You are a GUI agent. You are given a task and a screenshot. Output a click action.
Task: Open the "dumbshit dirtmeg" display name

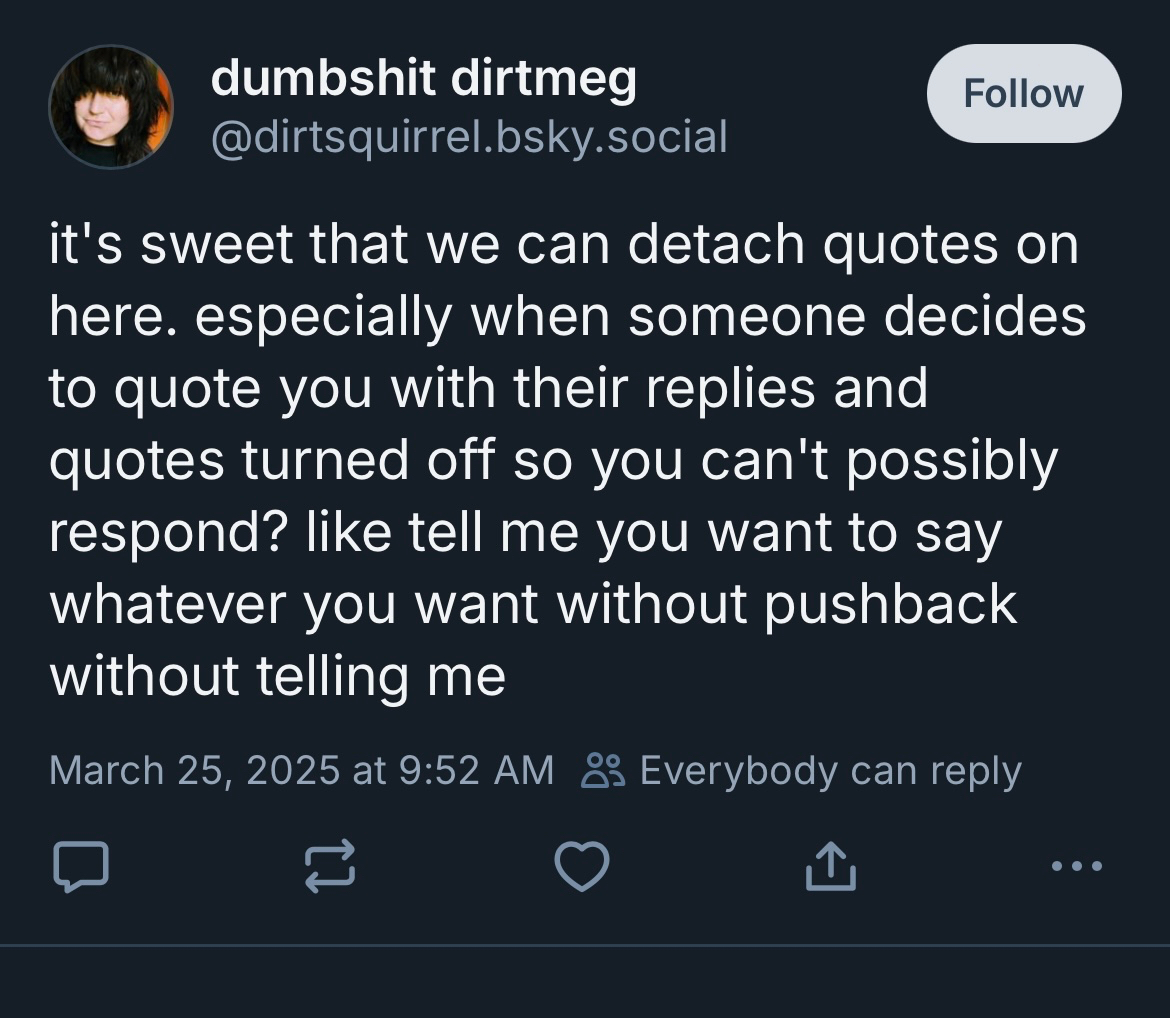click(x=423, y=77)
